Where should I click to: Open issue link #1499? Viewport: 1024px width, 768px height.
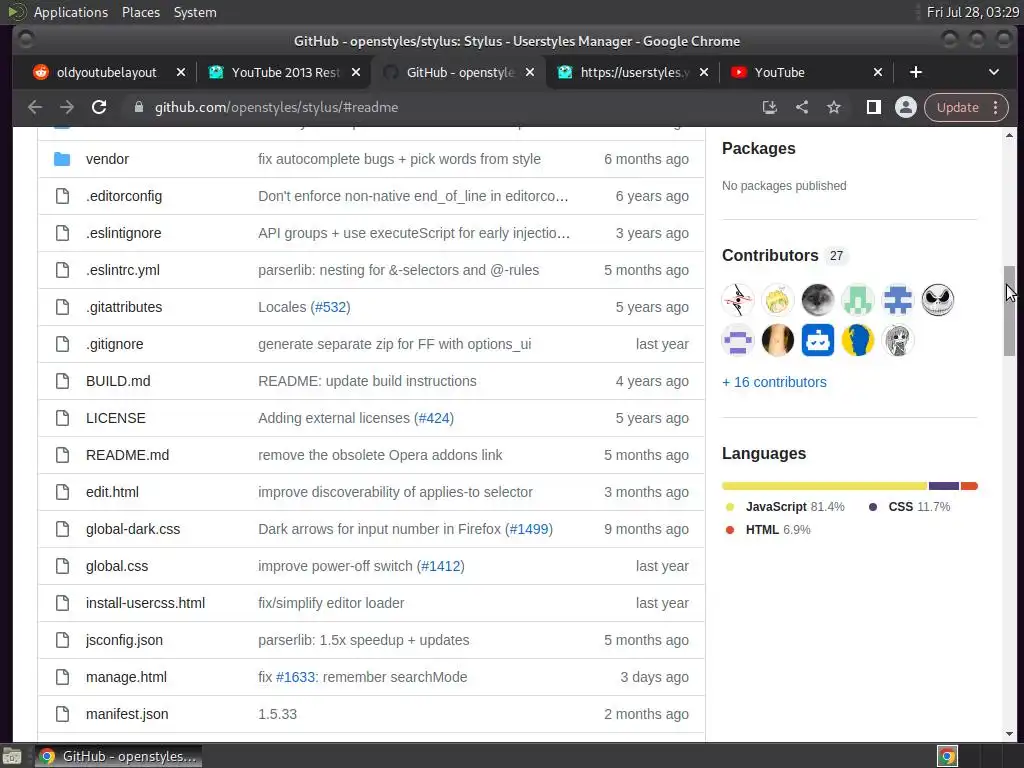[529, 529]
